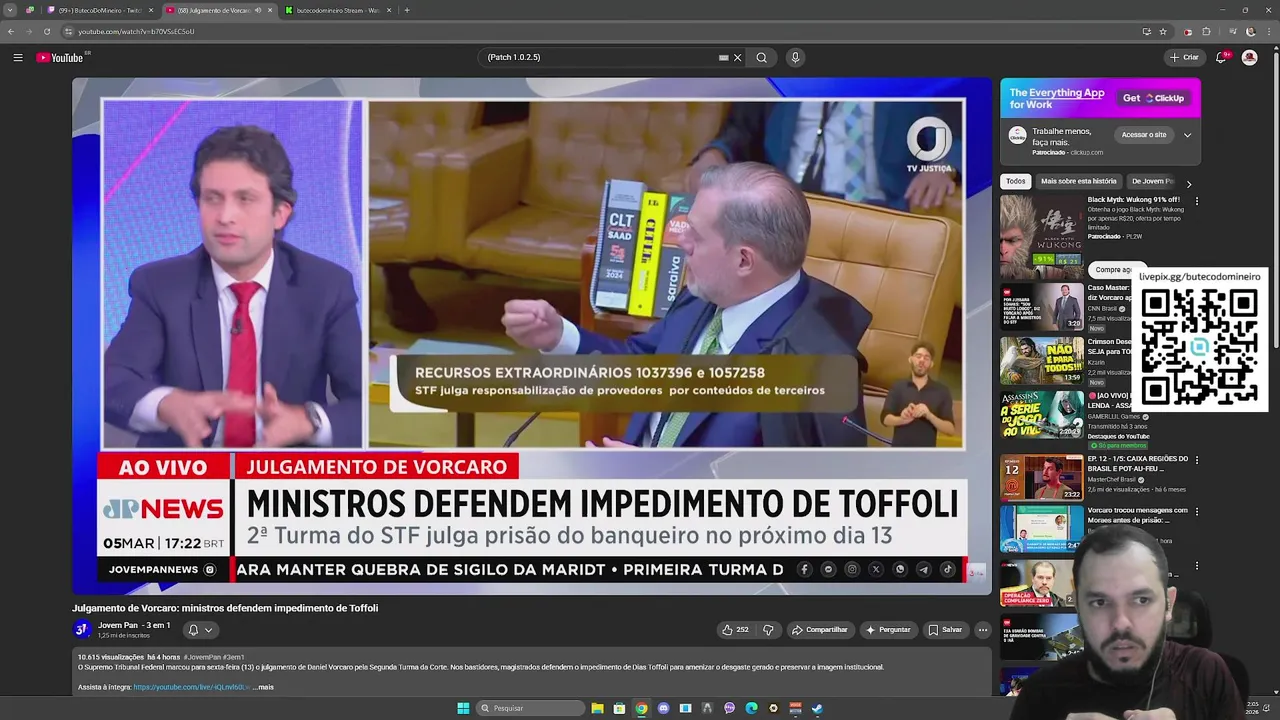The image size is (1280, 720).
Task: Clear the search box text with X
Action: coord(738,58)
